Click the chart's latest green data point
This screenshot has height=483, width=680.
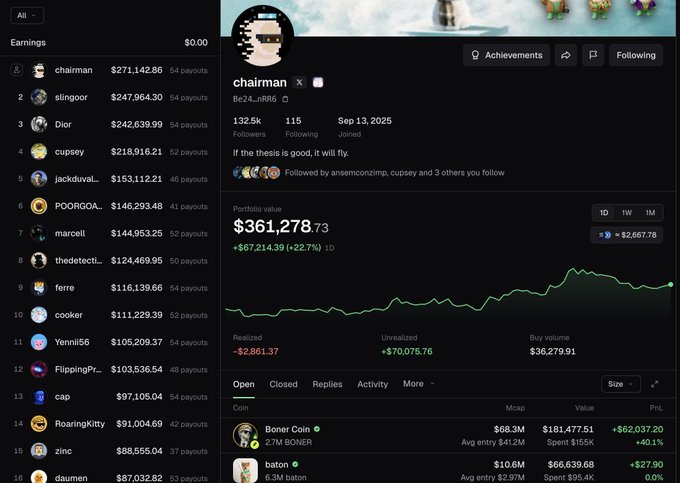[670, 284]
